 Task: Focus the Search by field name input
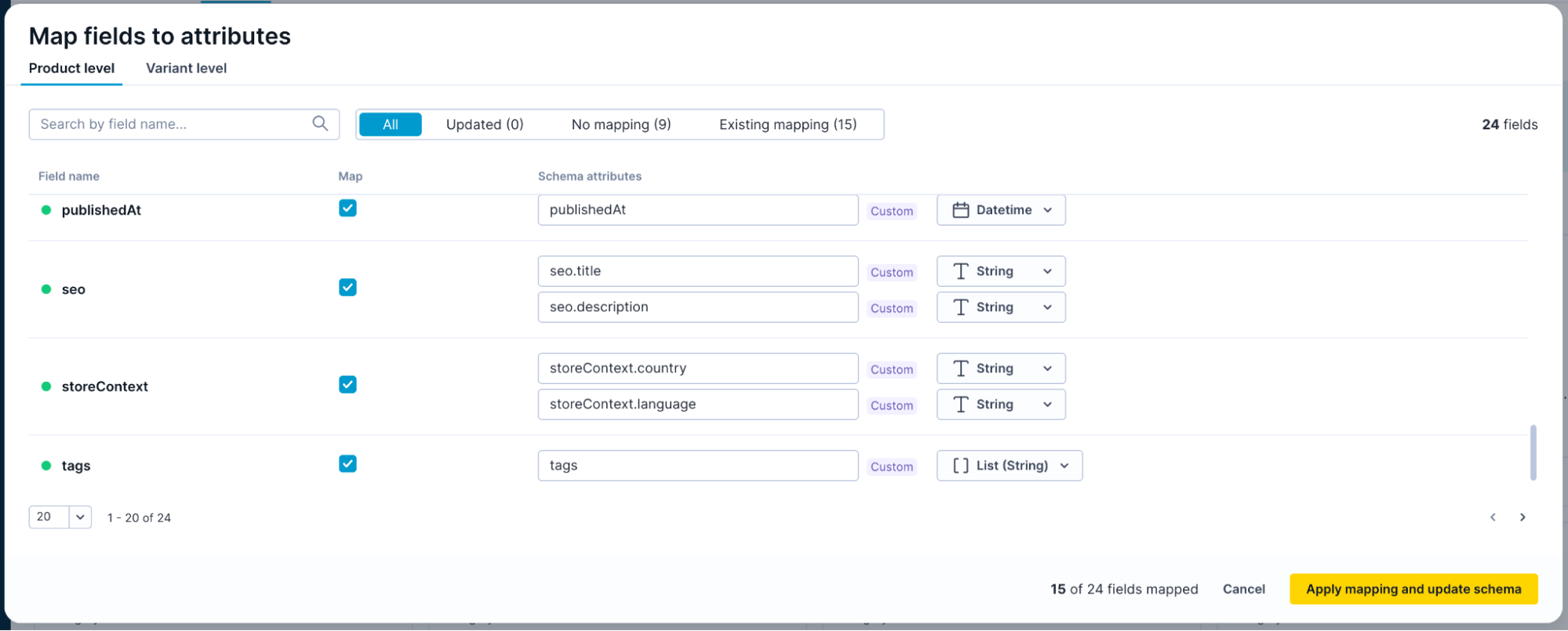[173, 124]
